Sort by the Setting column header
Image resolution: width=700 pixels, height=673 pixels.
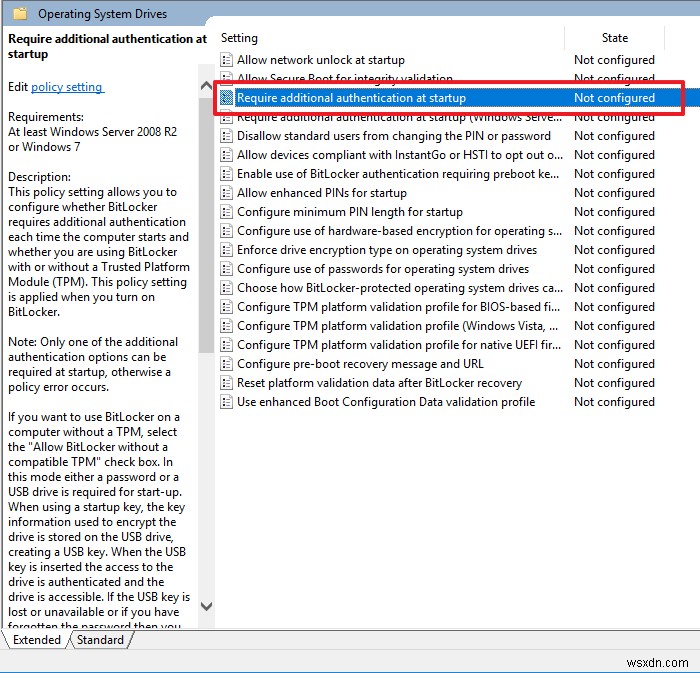pos(391,38)
